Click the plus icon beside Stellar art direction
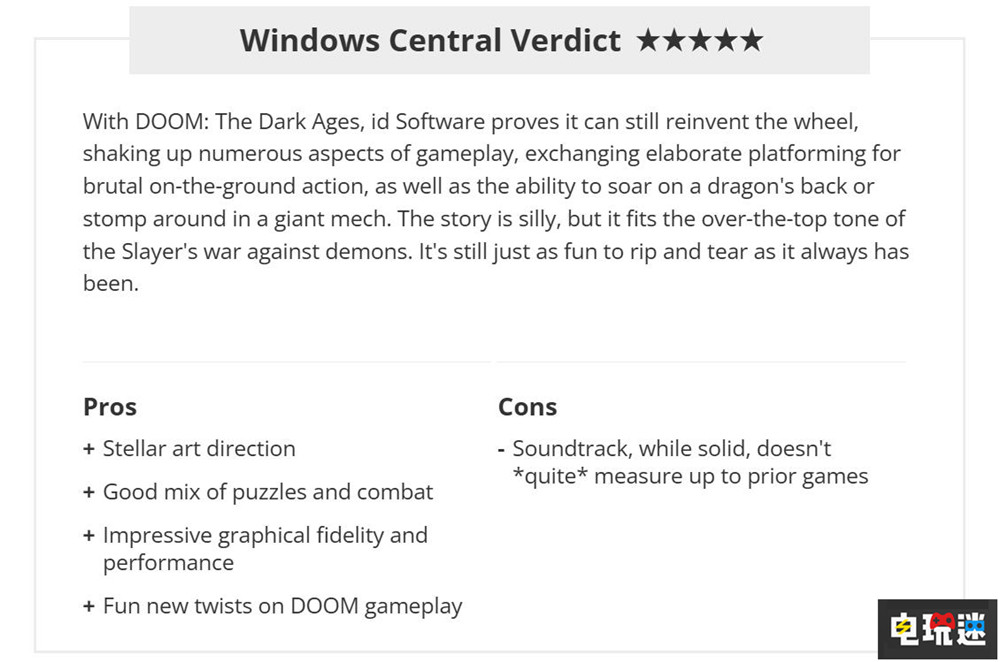Screen dimensions: 1000x662 pos(89,449)
